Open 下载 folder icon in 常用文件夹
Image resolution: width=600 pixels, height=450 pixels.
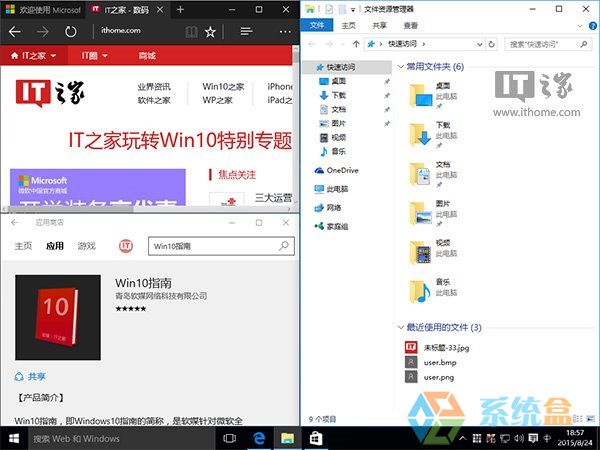[x=421, y=135]
